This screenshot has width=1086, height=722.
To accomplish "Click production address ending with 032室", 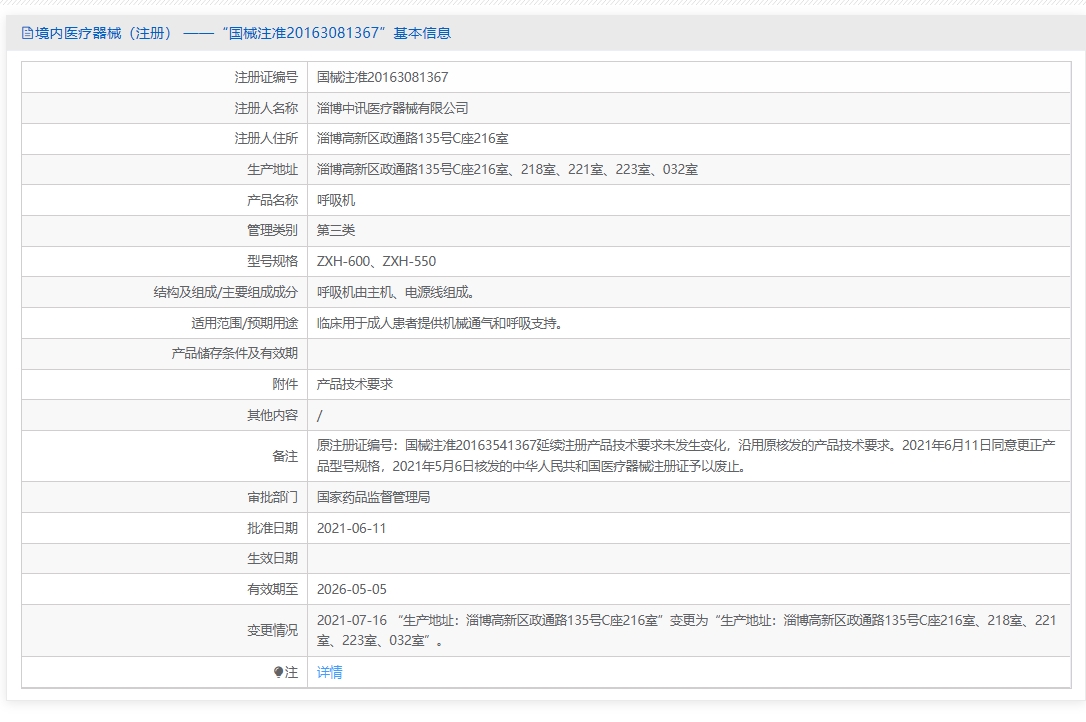I will (x=507, y=170).
